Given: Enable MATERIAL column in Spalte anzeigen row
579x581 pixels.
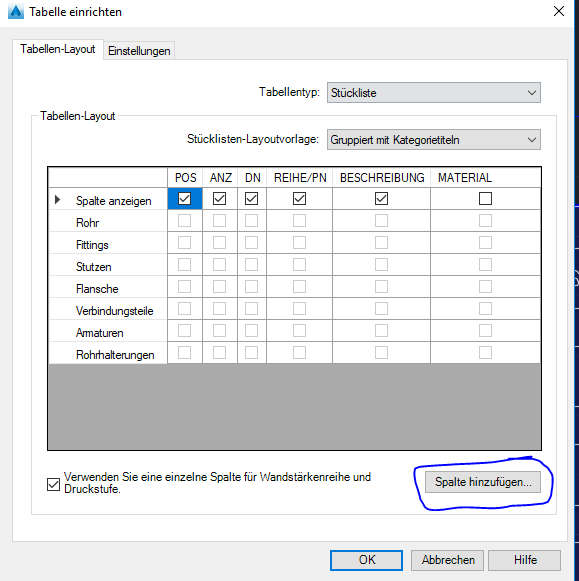Looking at the screenshot, I should (x=485, y=199).
